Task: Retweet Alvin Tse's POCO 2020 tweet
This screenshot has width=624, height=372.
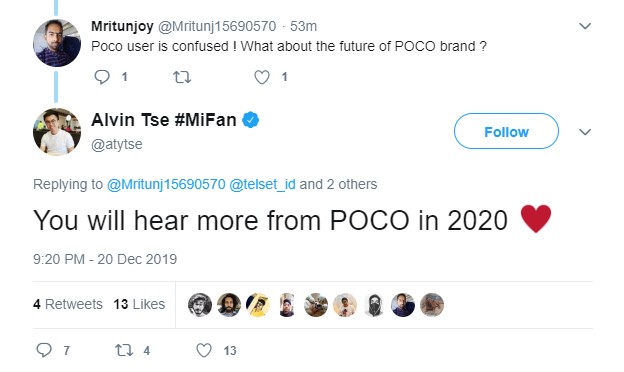Action: [124, 350]
